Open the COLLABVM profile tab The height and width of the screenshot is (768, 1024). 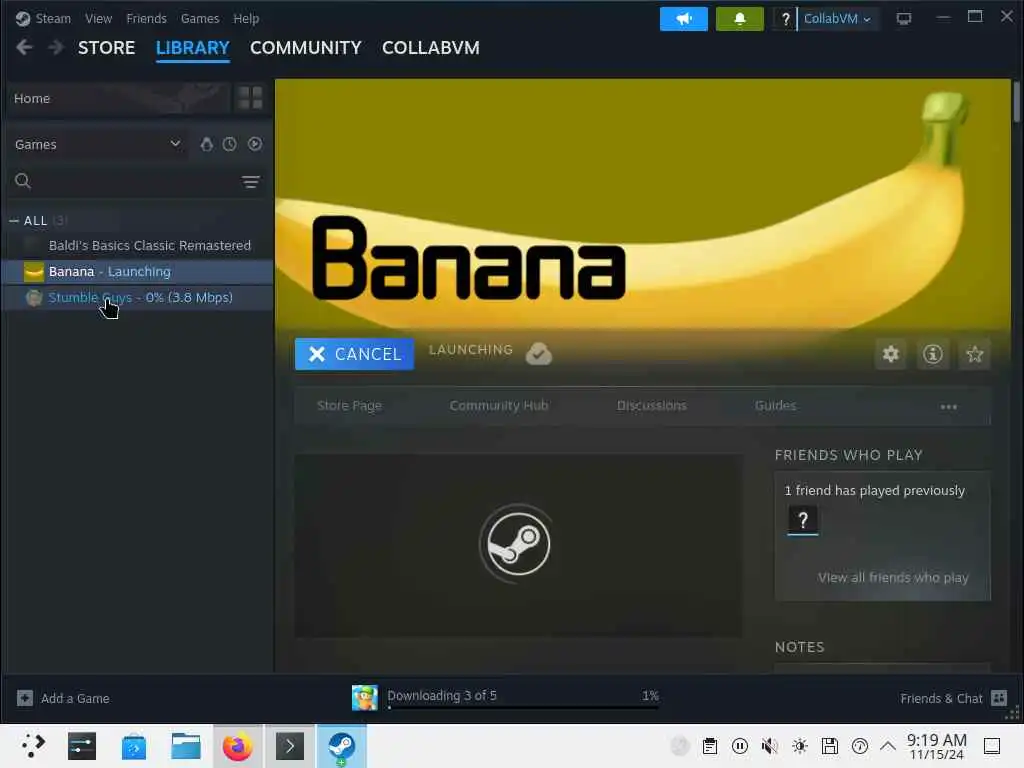tap(430, 48)
